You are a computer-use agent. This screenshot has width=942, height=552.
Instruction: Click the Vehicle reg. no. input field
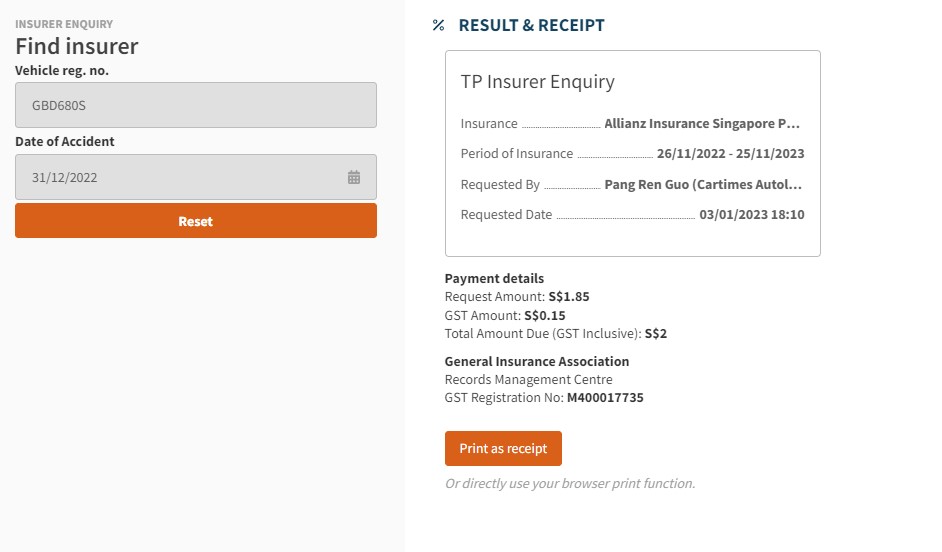pos(196,105)
